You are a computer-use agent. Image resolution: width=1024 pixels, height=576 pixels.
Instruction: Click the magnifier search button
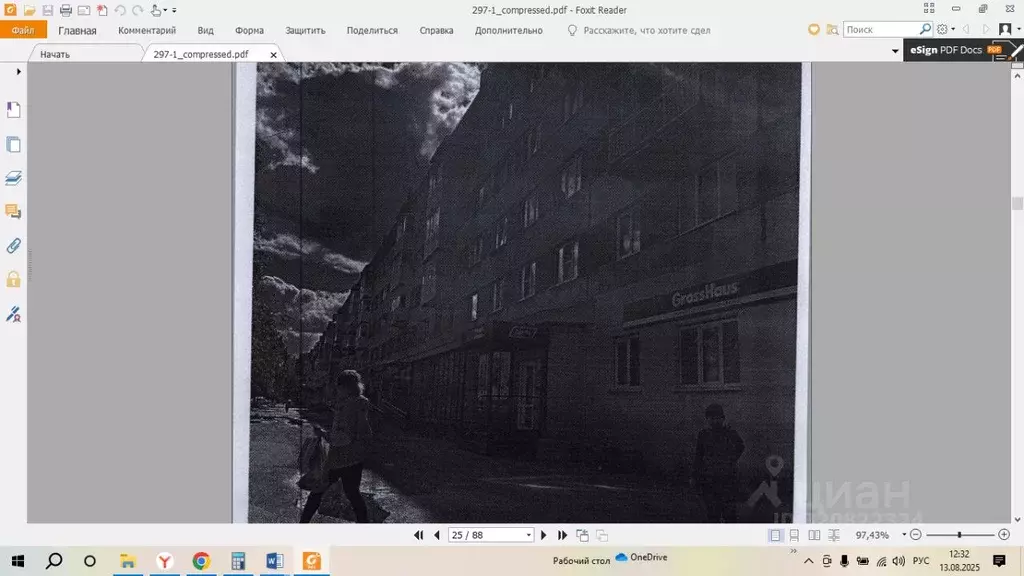[925, 29]
